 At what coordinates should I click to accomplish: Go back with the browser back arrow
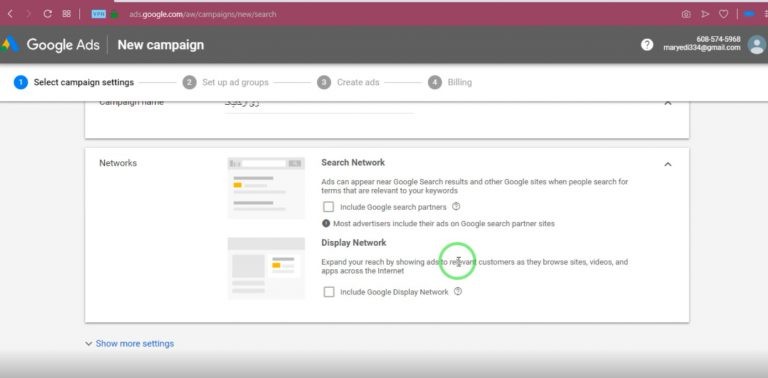pyautogui.click(x=10, y=14)
